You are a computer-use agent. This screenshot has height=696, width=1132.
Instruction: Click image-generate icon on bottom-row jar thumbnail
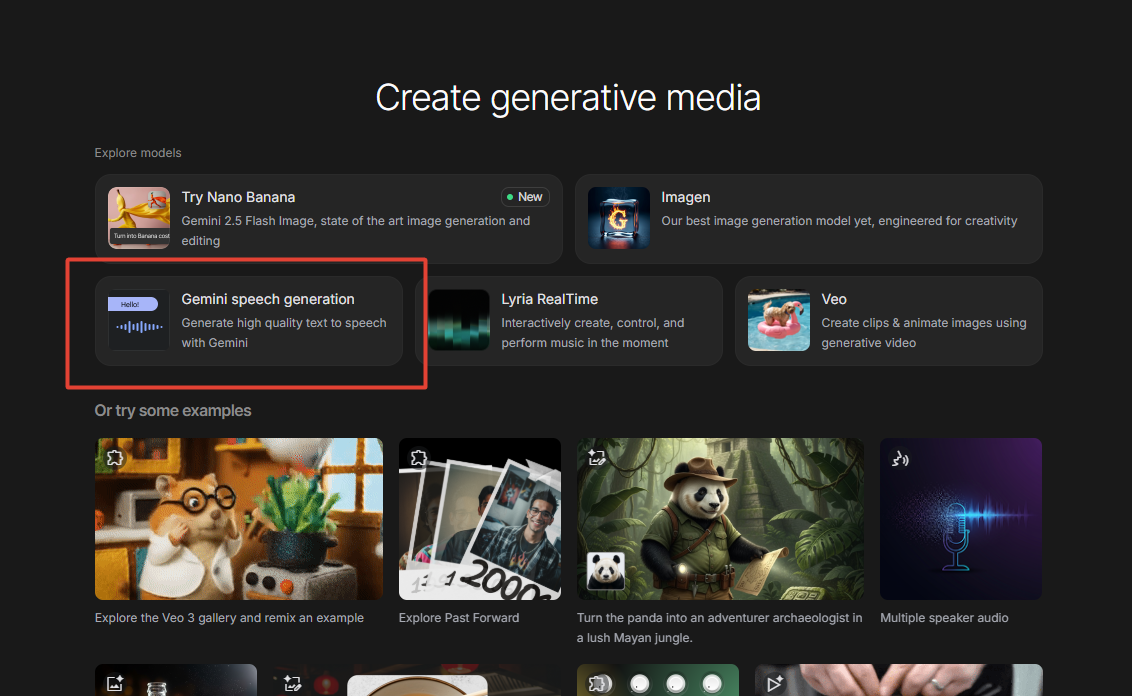pyautogui.click(x=115, y=683)
